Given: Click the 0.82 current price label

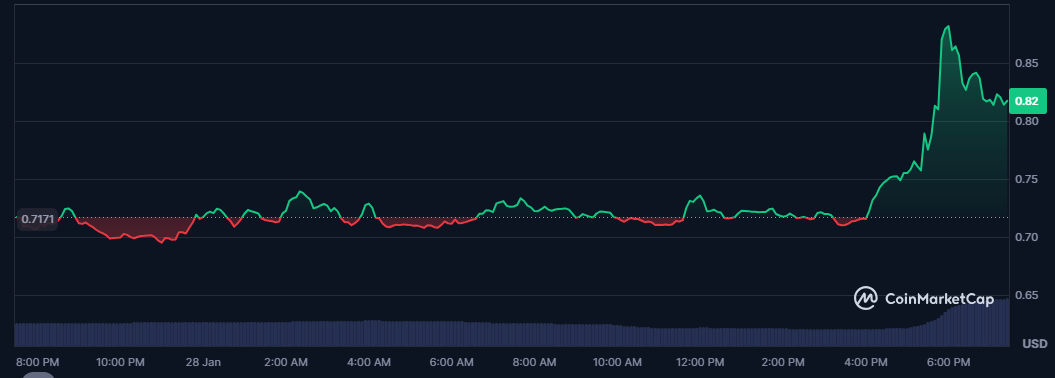Looking at the screenshot, I should click(x=1027, y=102).
